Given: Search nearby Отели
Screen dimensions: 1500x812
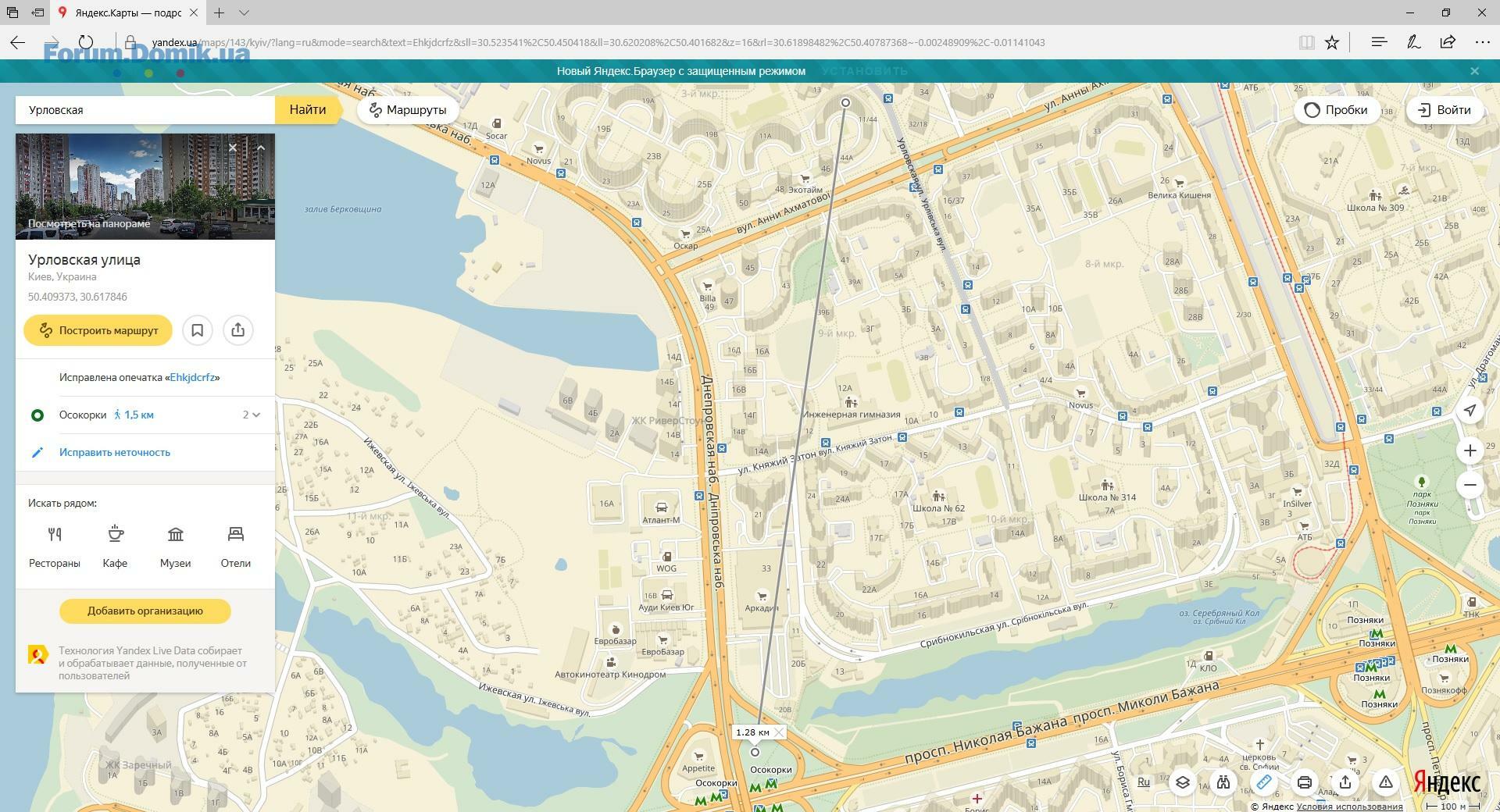Looking at the screenshot, I should (236, 546).
